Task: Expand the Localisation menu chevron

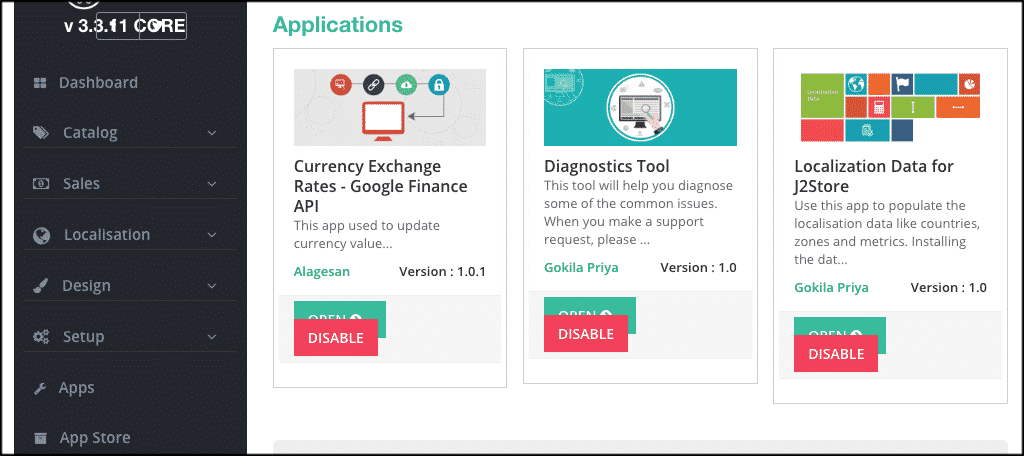Action: [x=212, y=235]
